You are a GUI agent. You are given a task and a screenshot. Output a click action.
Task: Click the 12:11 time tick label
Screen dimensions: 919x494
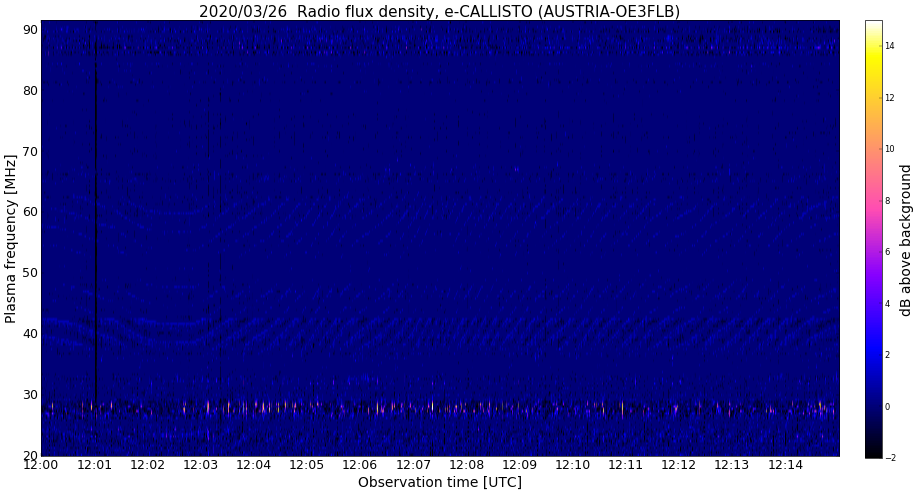point(626,465)
